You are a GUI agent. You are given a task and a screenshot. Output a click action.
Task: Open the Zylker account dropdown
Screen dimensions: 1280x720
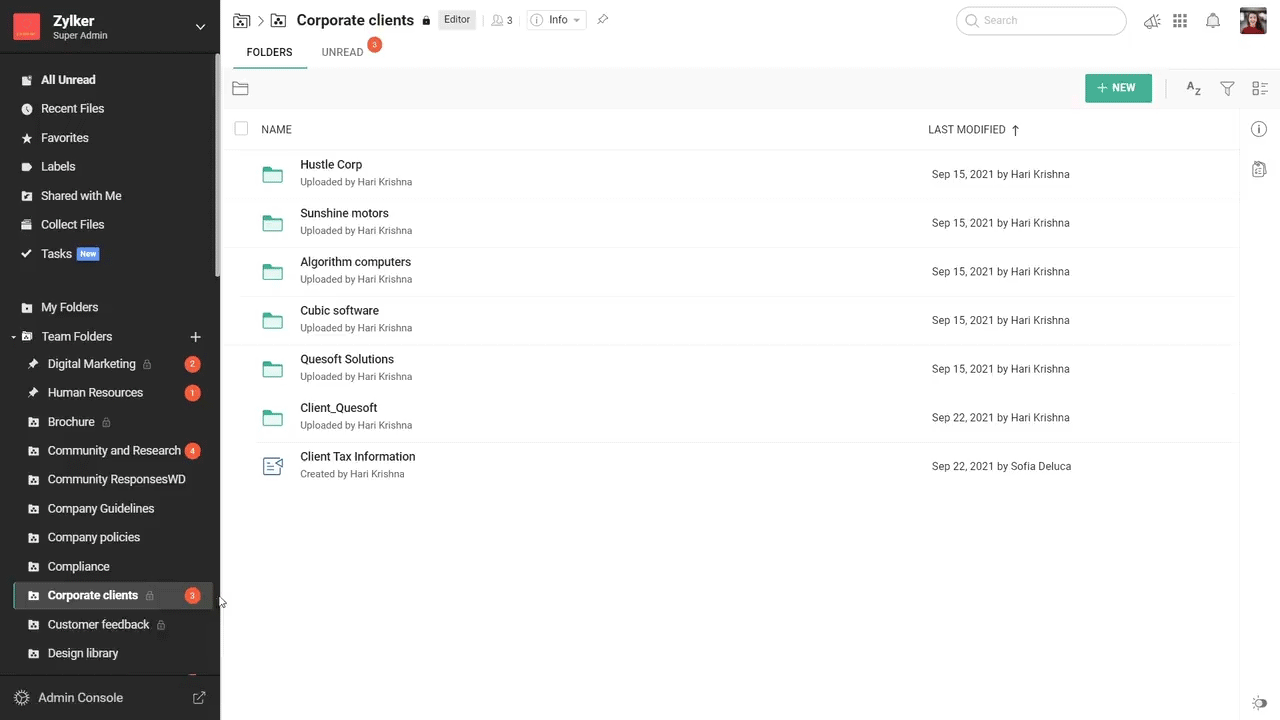(200, 27)
